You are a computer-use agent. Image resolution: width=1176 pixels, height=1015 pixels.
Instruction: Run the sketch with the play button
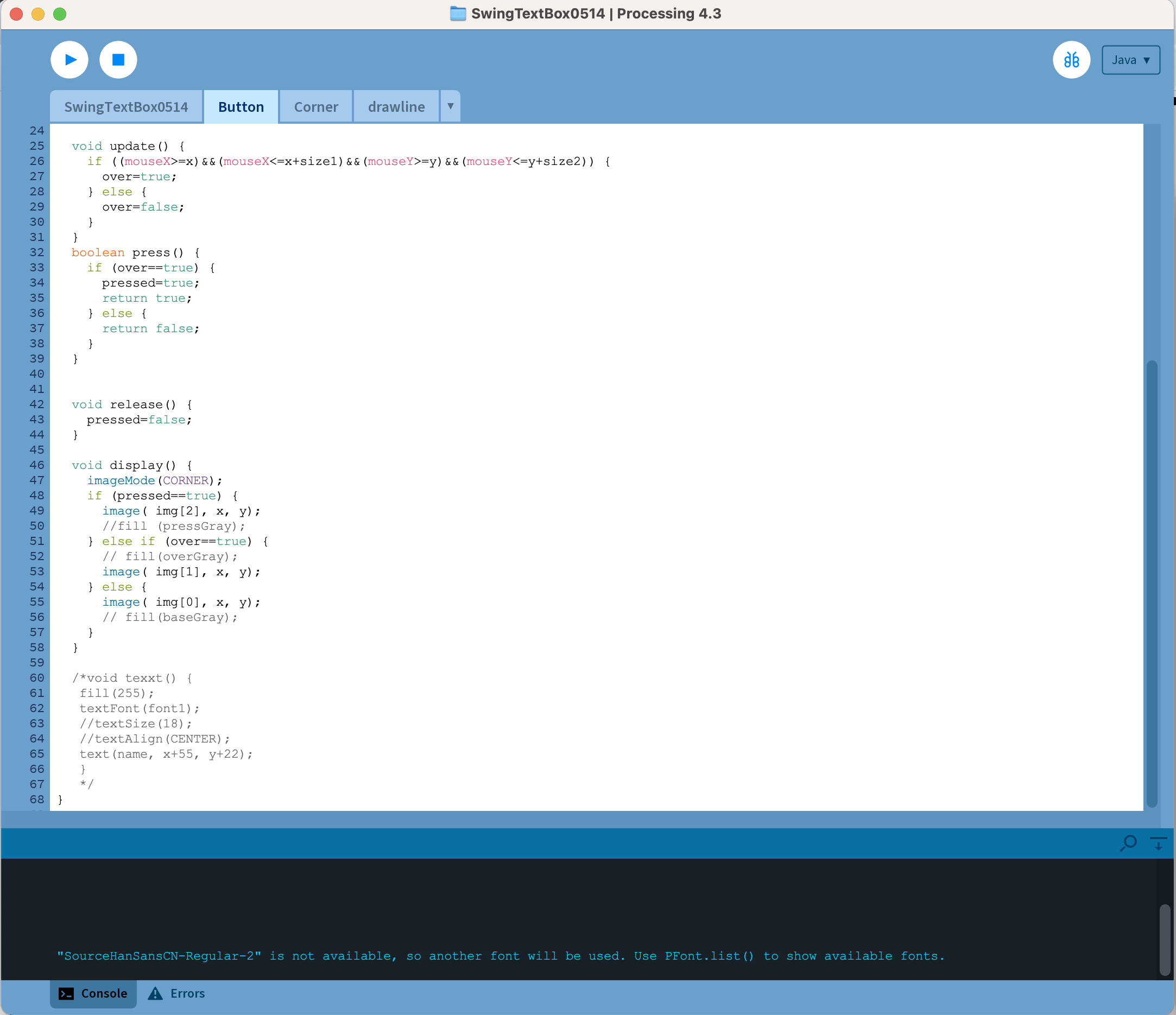click(69, 60)
